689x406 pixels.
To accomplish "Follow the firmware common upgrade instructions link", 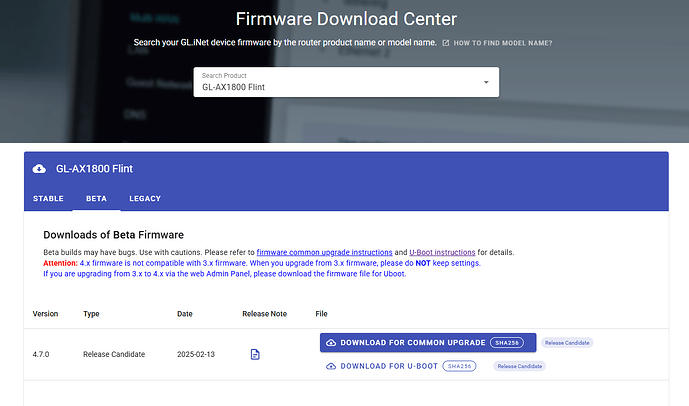I will pos(324,252).
